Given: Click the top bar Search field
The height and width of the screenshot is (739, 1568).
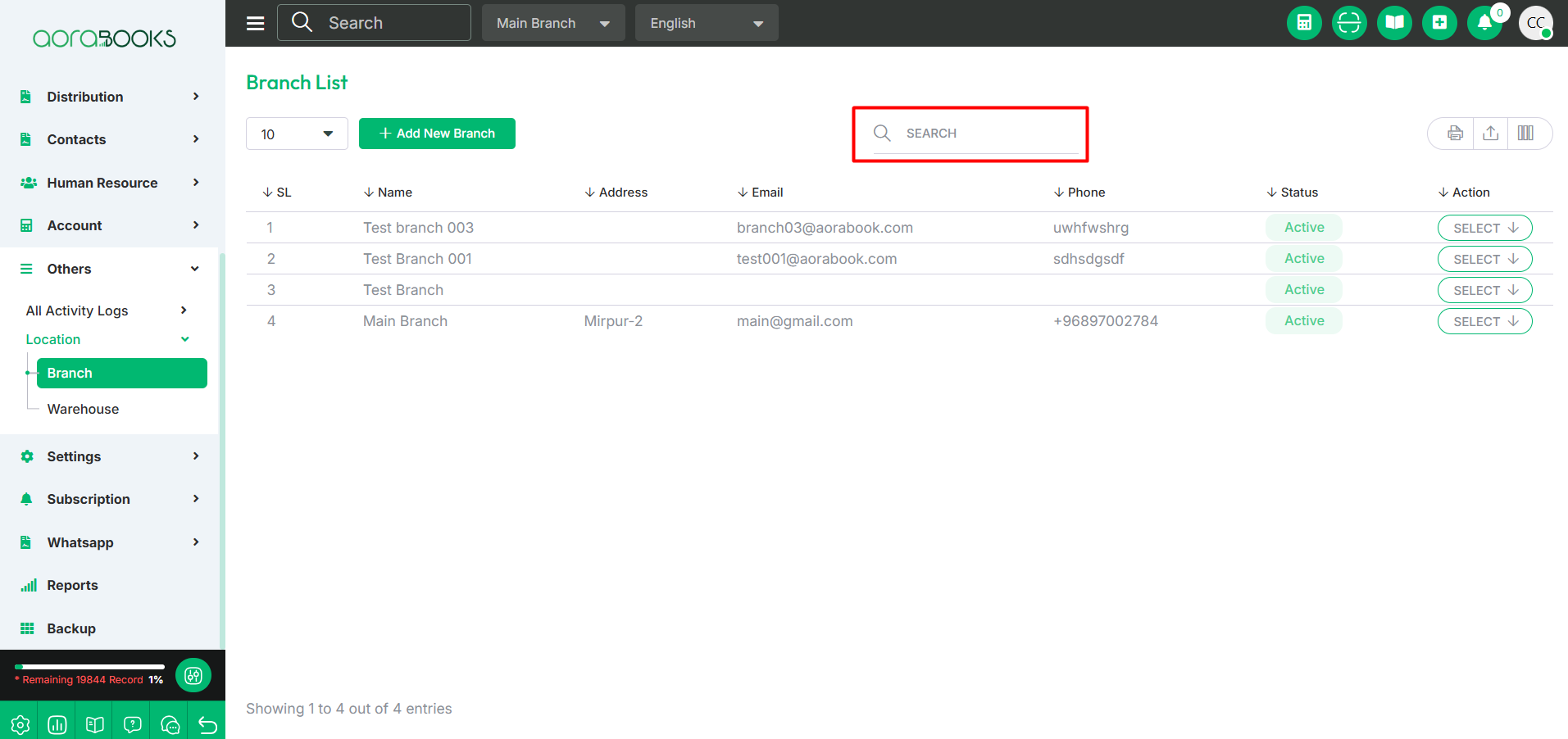Looking at the screenshot, I should [x=374, y=23].
